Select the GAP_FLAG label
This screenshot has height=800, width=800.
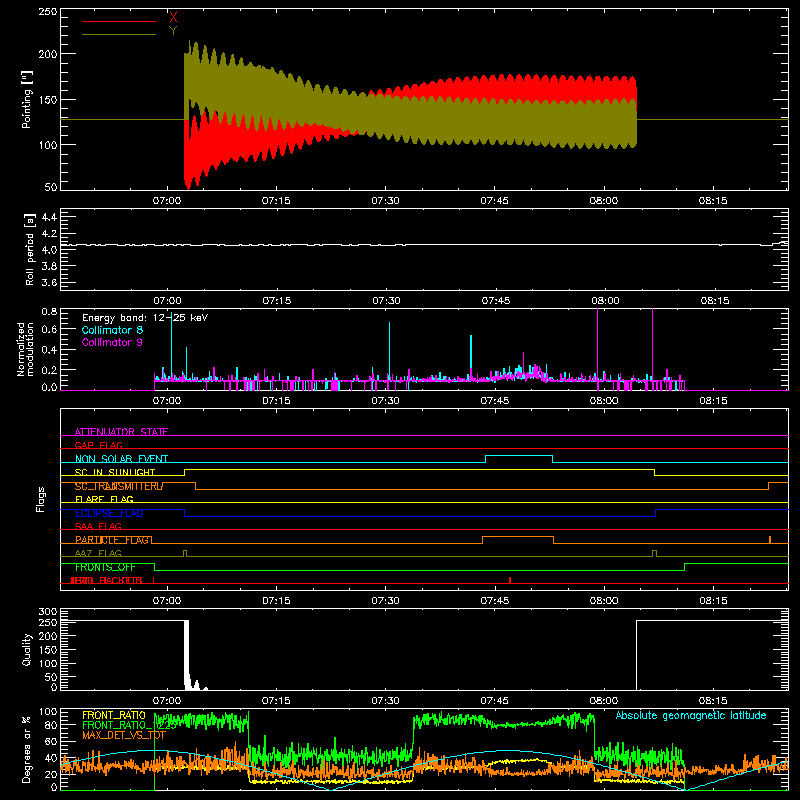coord(98,445)
